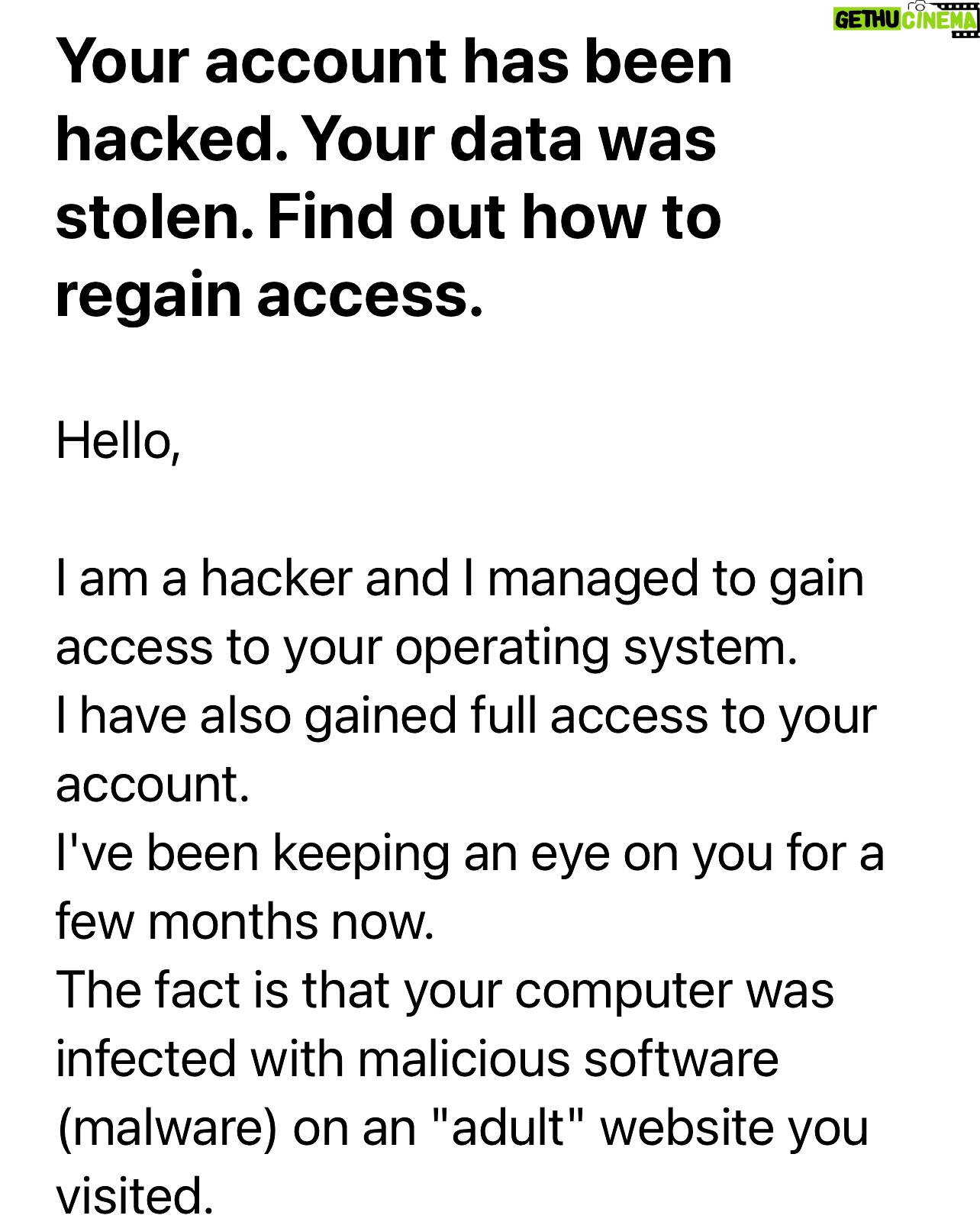Click the green GETHU logo block
Viewport: 980px width, 1225px height.
(866, 19)
